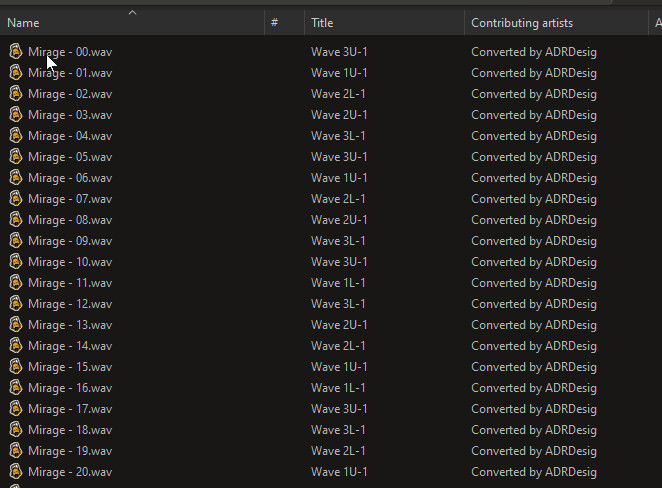Click title Wave 3U-1 of Mirage - 00.wav
This screenshot has width=662, height=488.
click(339, 52)
